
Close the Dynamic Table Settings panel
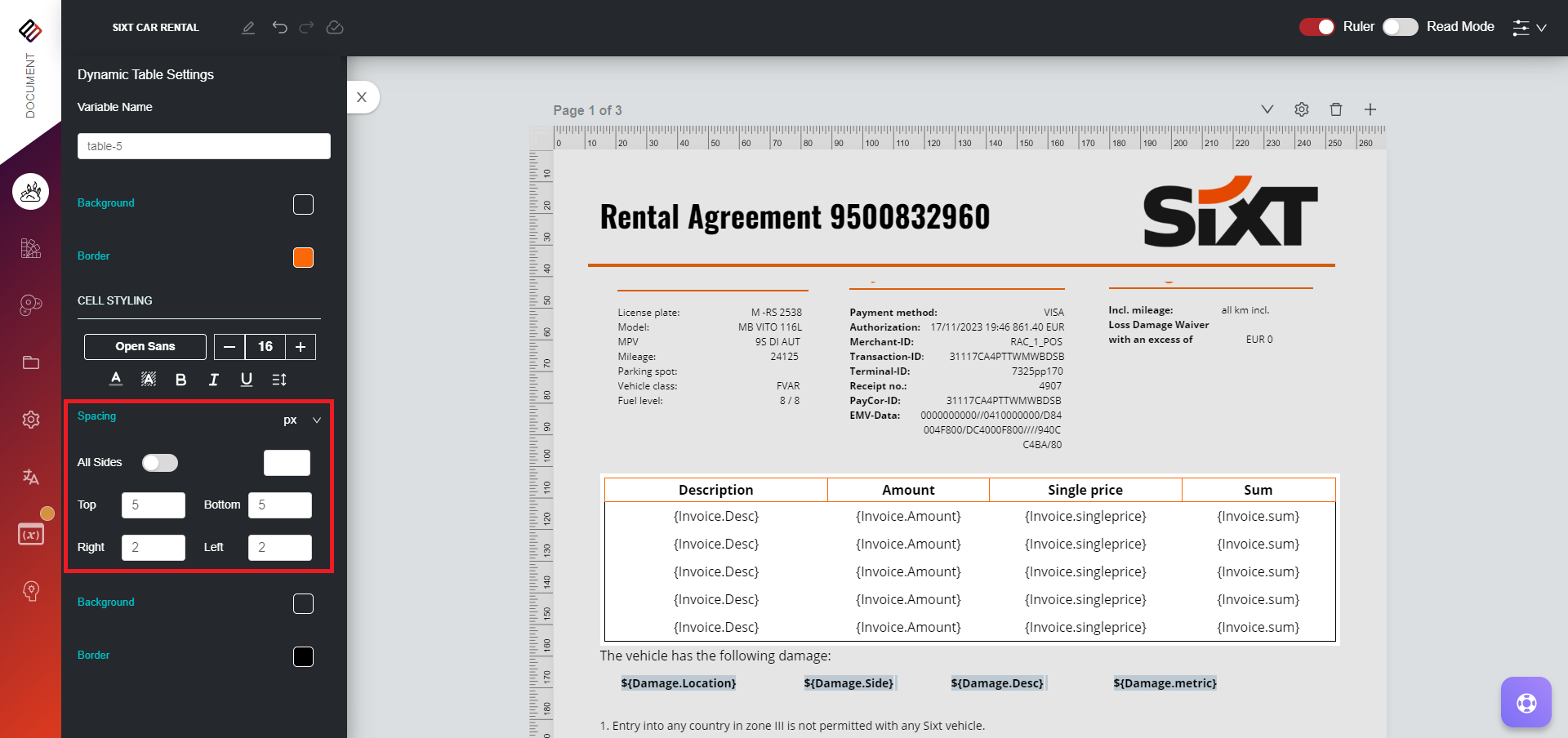coord(362,97)
